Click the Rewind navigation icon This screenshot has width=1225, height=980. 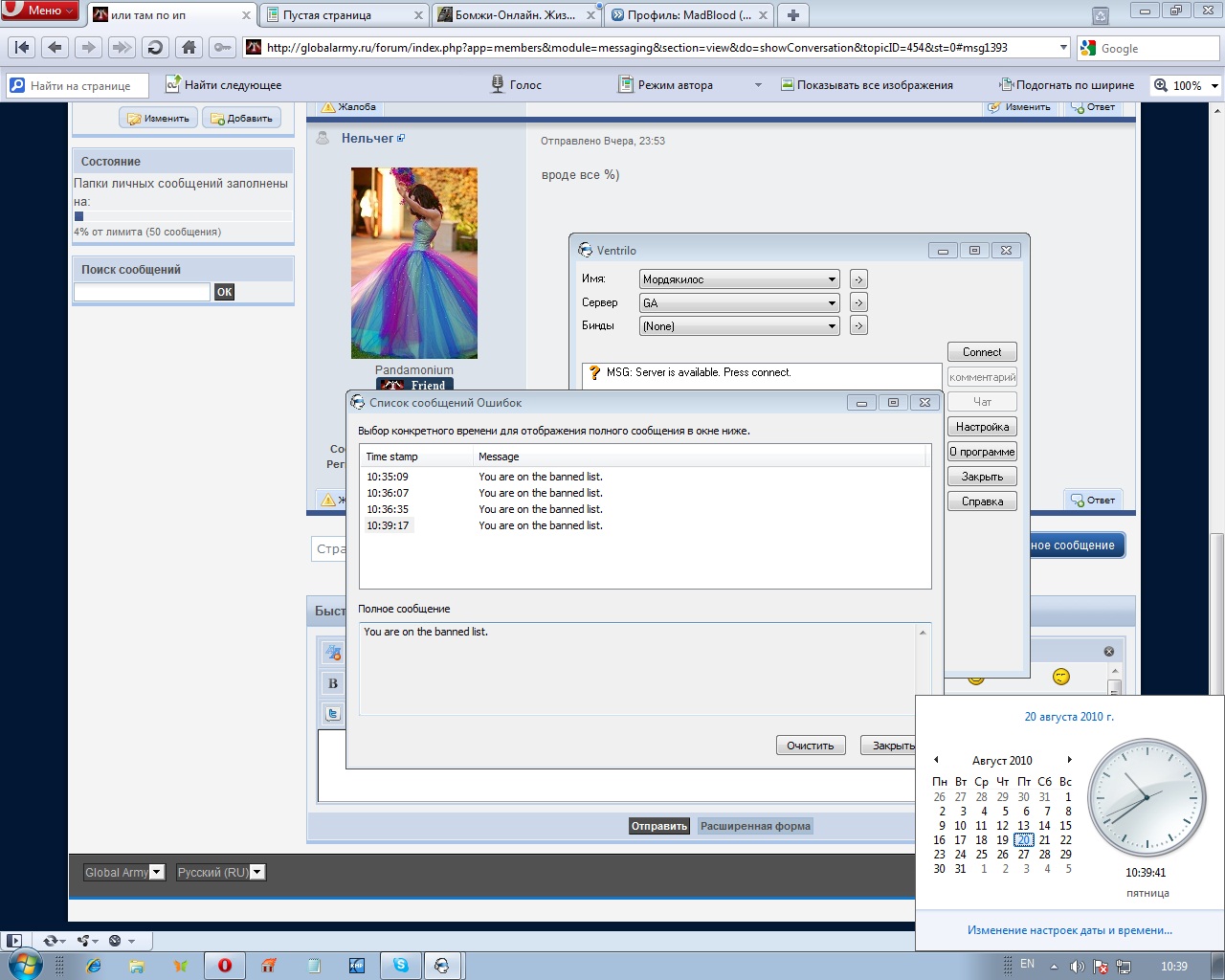(22, 48)
